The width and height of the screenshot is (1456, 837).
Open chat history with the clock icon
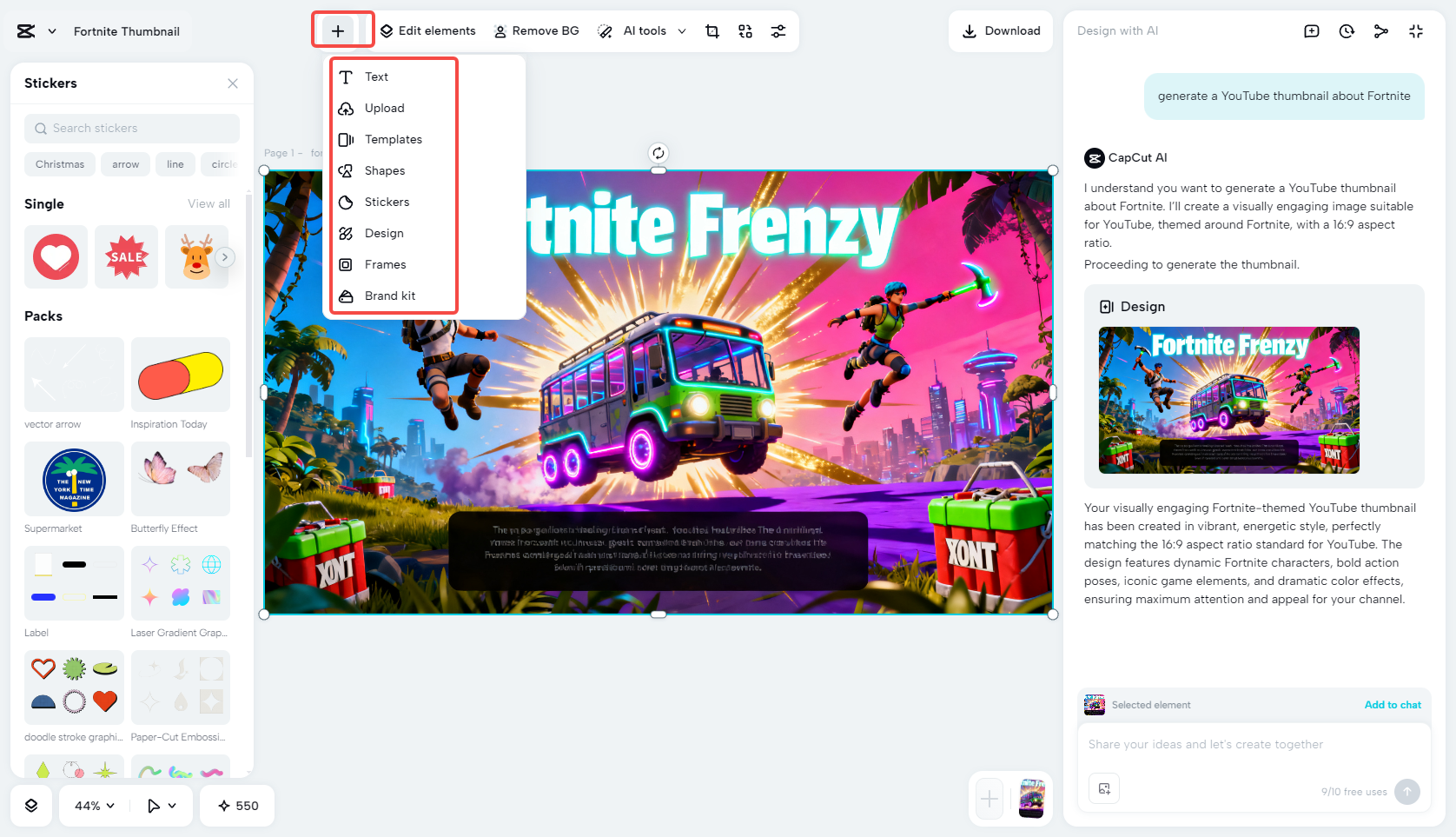tap(1347, 30)
